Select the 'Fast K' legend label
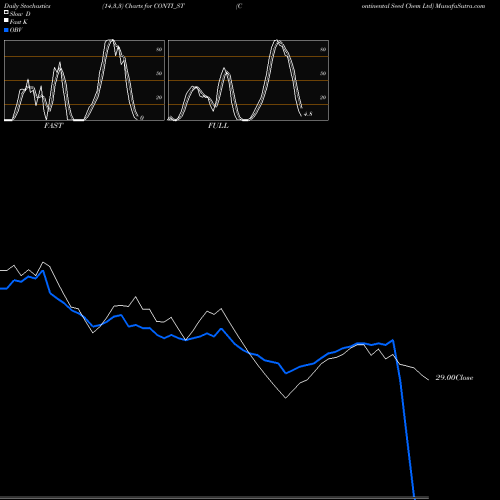This screenshot has width=500, height=500. point(19,22)
